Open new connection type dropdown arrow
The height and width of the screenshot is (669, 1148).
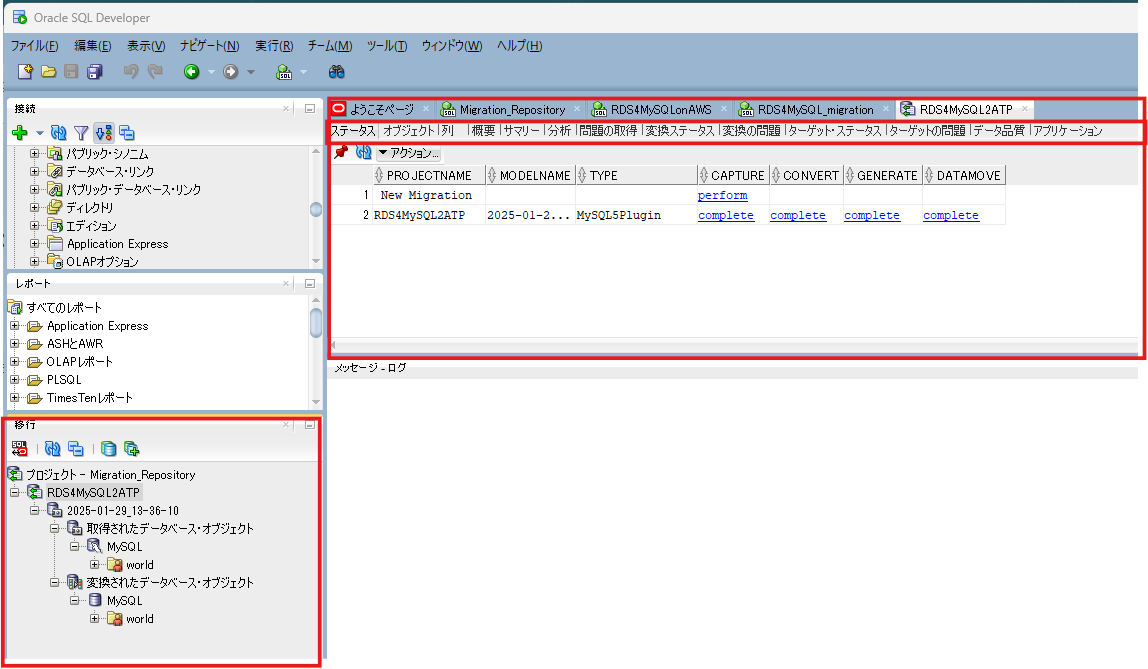[x=40, y=133]
